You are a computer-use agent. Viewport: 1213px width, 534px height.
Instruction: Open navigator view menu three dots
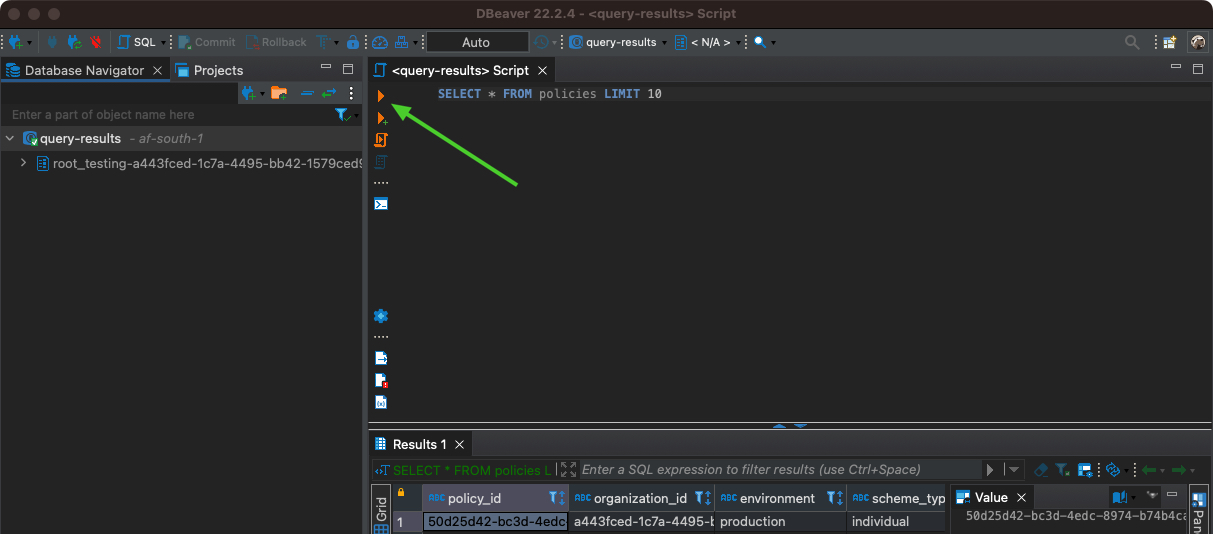click(351, 93)
